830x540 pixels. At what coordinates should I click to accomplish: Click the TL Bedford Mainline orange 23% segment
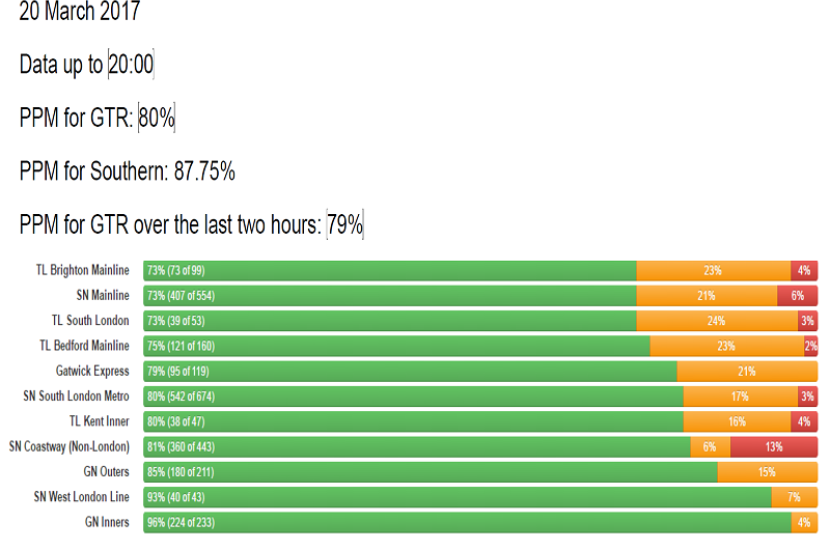coord(727,346)
